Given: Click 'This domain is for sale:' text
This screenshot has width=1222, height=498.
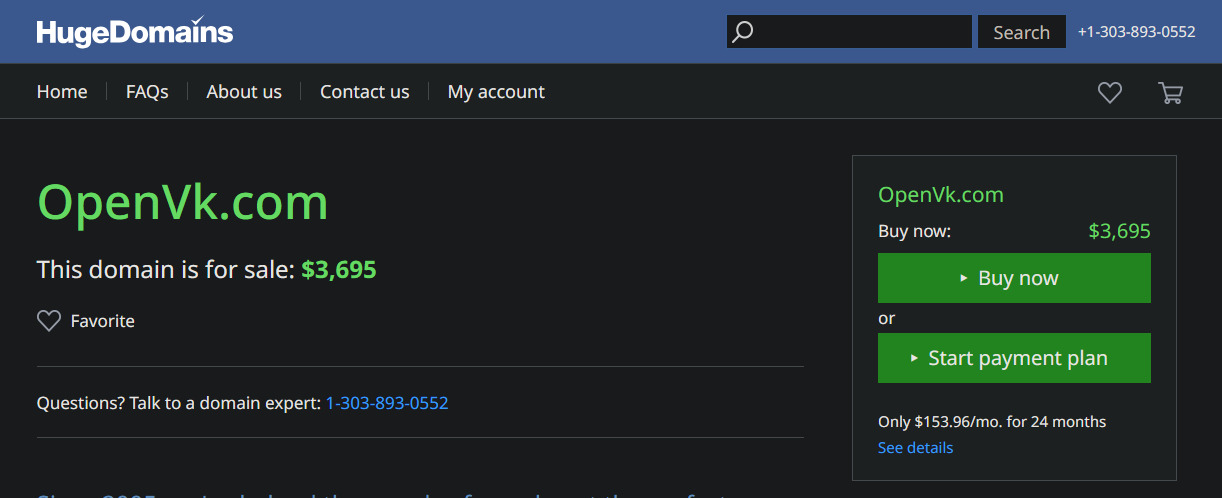Looking at the screenshot, I should click(166, 270).
